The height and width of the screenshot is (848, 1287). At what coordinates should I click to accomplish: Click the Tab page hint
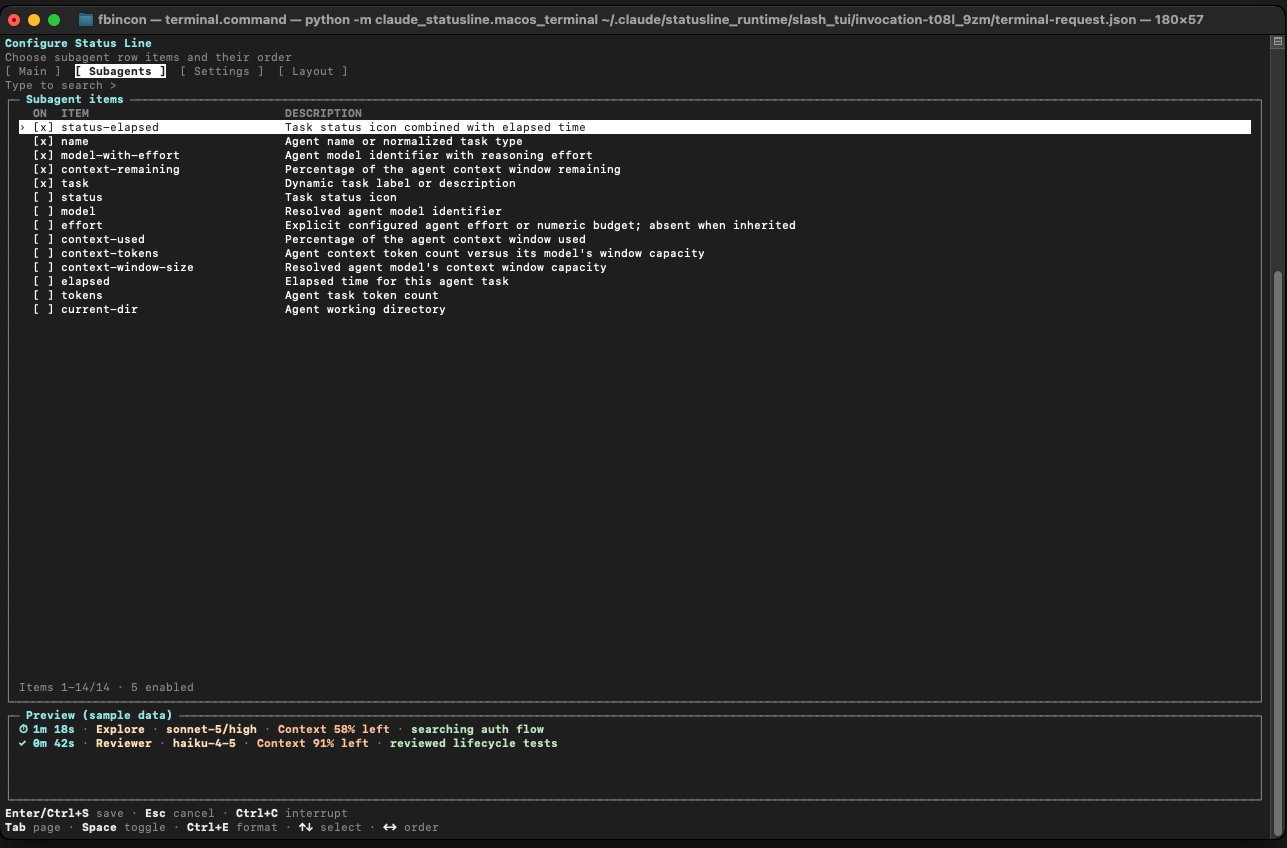point(33,828)
